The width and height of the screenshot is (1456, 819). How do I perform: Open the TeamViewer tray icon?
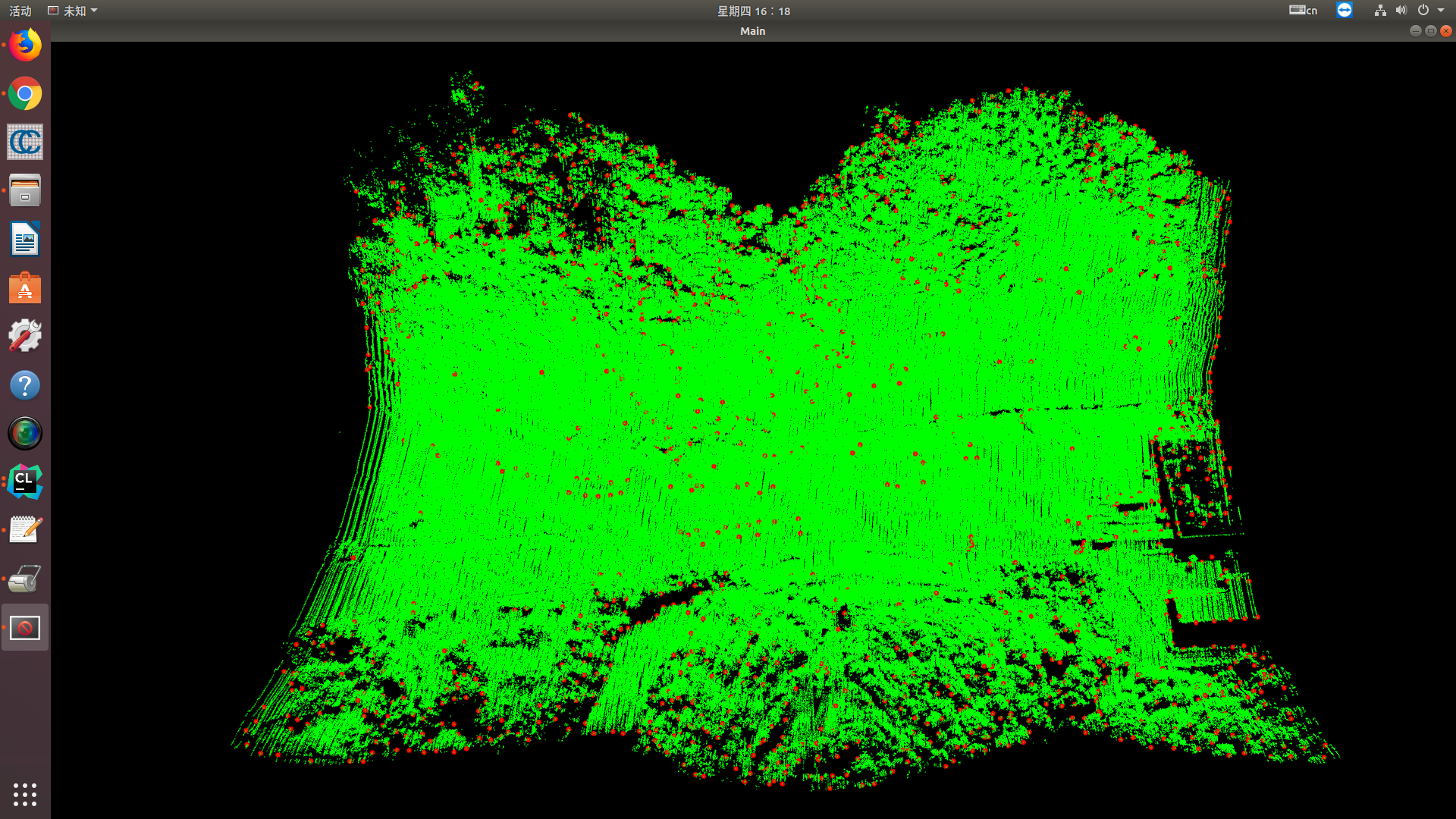pyautogui.click(x=1345, y=10)
